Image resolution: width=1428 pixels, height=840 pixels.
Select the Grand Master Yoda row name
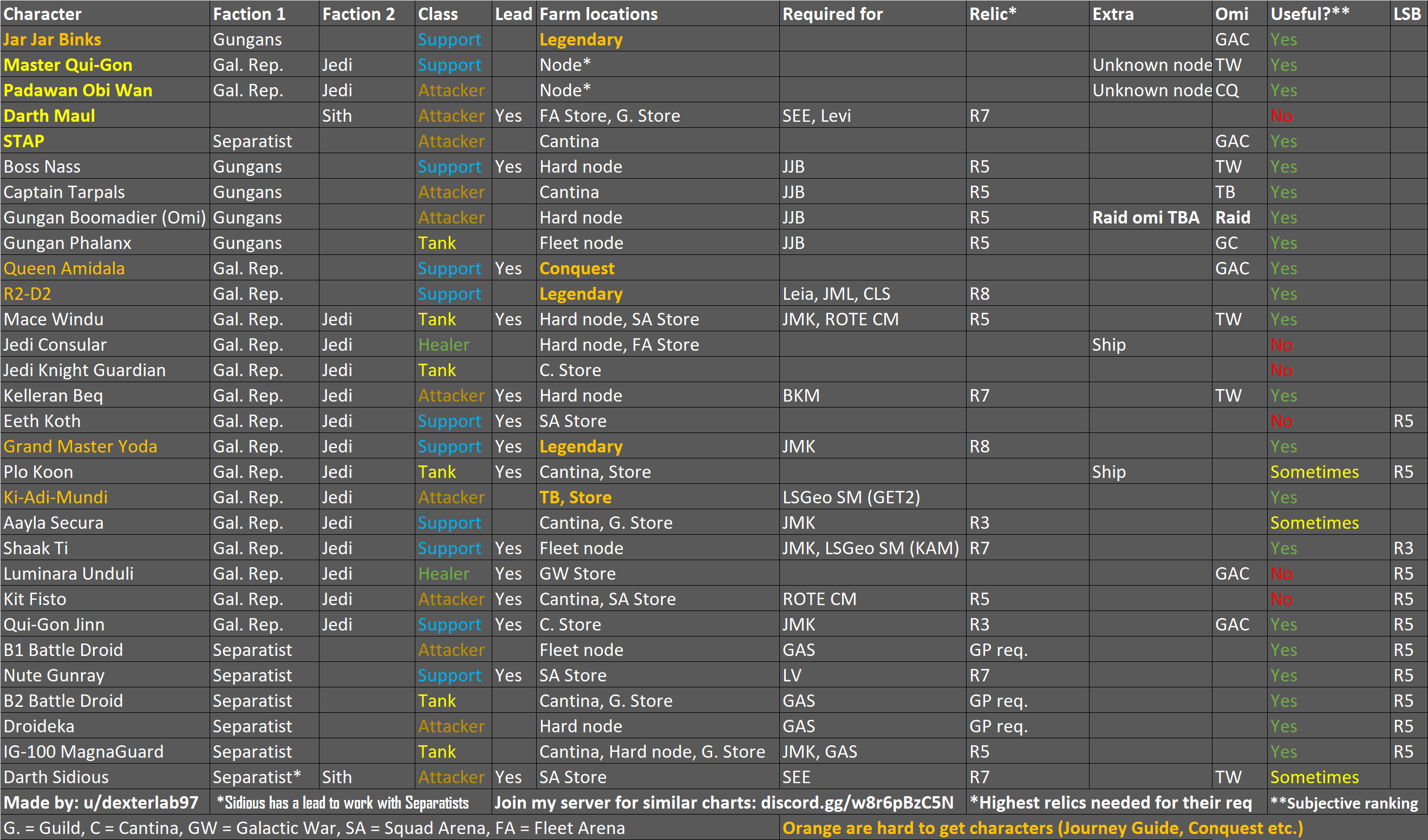pyautogui.click(x=80, y=447)
